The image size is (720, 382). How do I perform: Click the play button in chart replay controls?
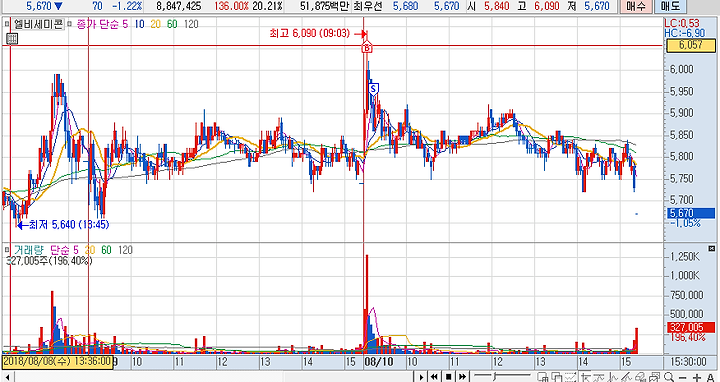click(422, 377)
